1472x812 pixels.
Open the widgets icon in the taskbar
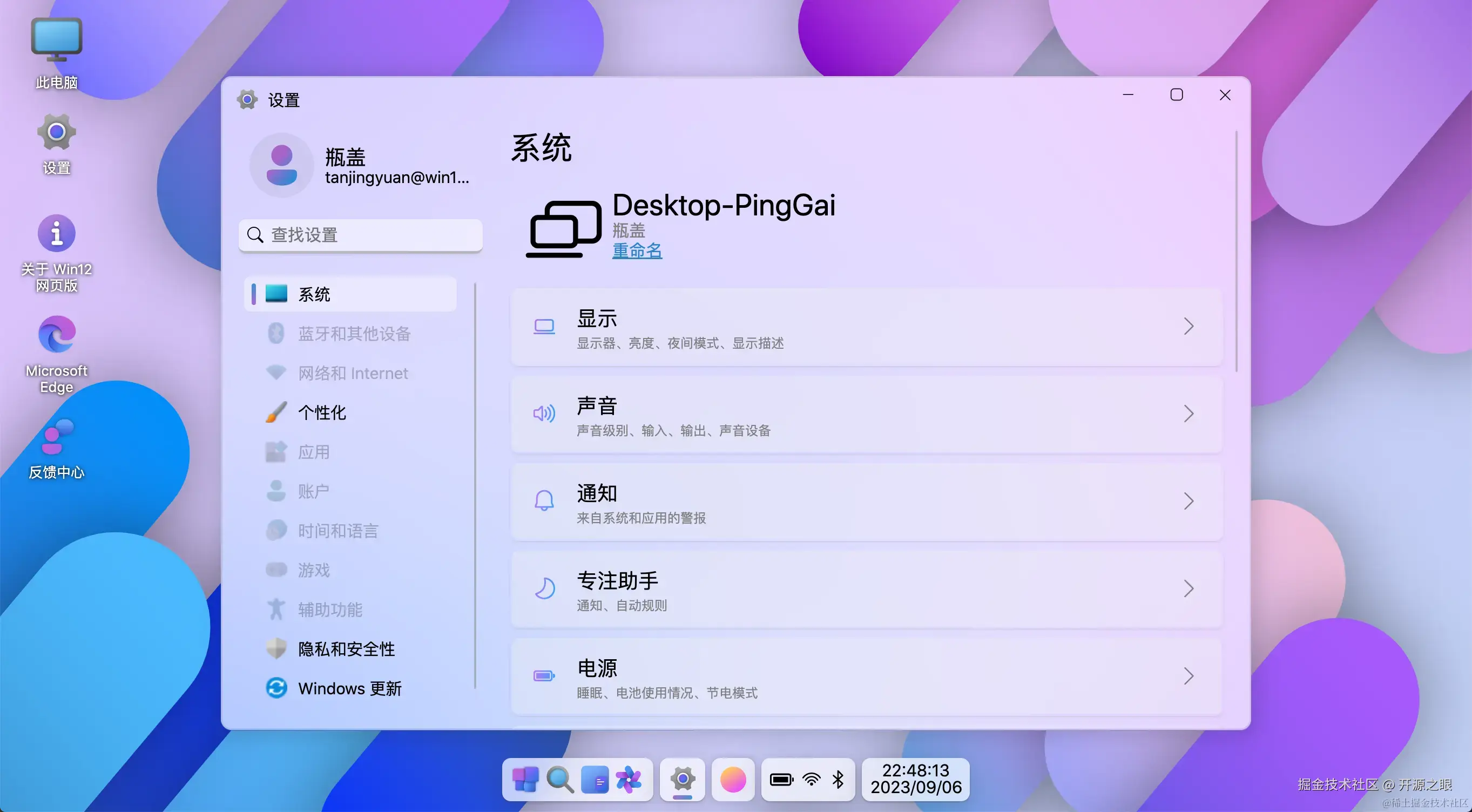click(595, 780)
